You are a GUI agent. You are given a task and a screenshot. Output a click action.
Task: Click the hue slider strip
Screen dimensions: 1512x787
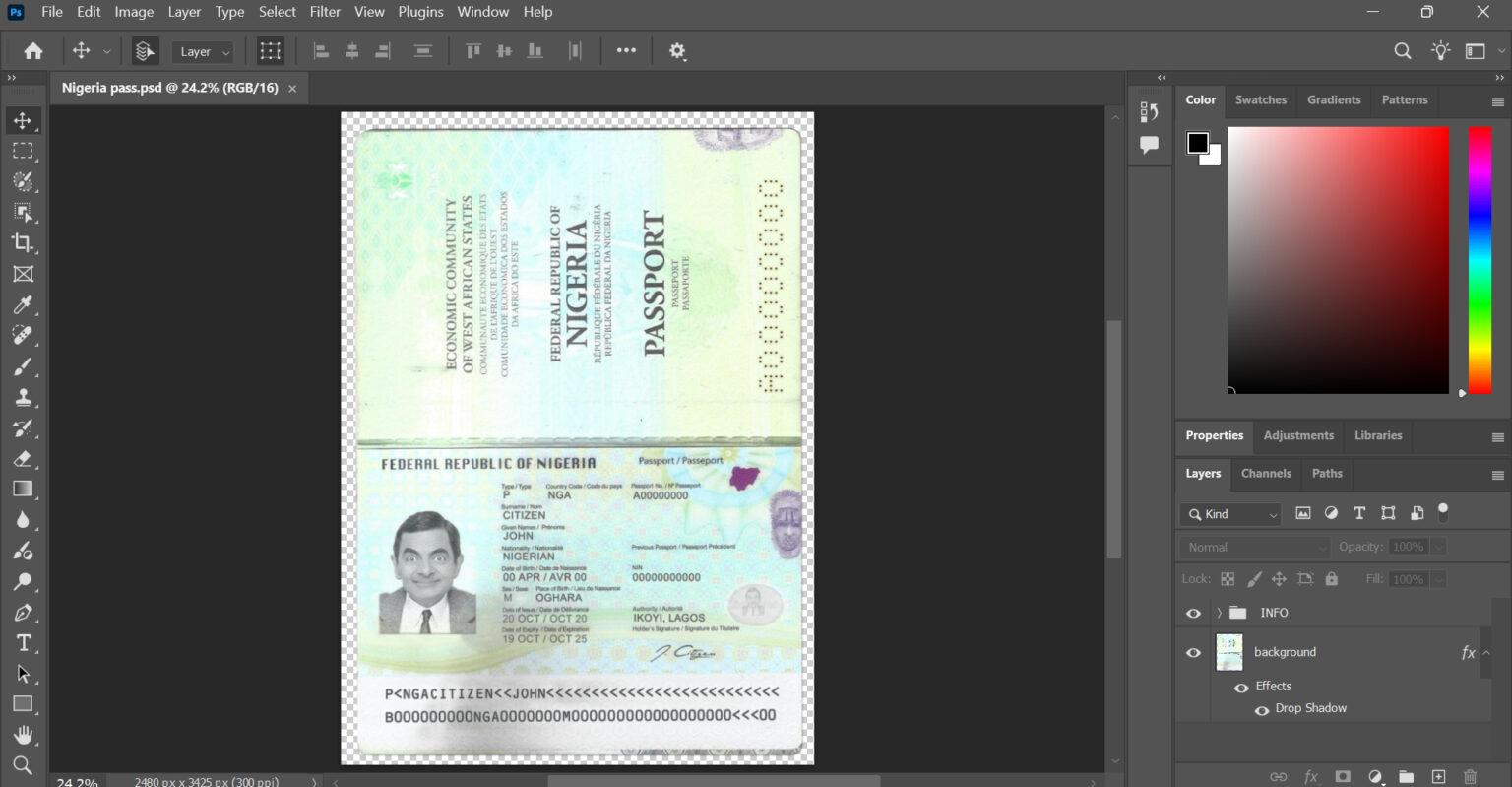click(1480, 260)
